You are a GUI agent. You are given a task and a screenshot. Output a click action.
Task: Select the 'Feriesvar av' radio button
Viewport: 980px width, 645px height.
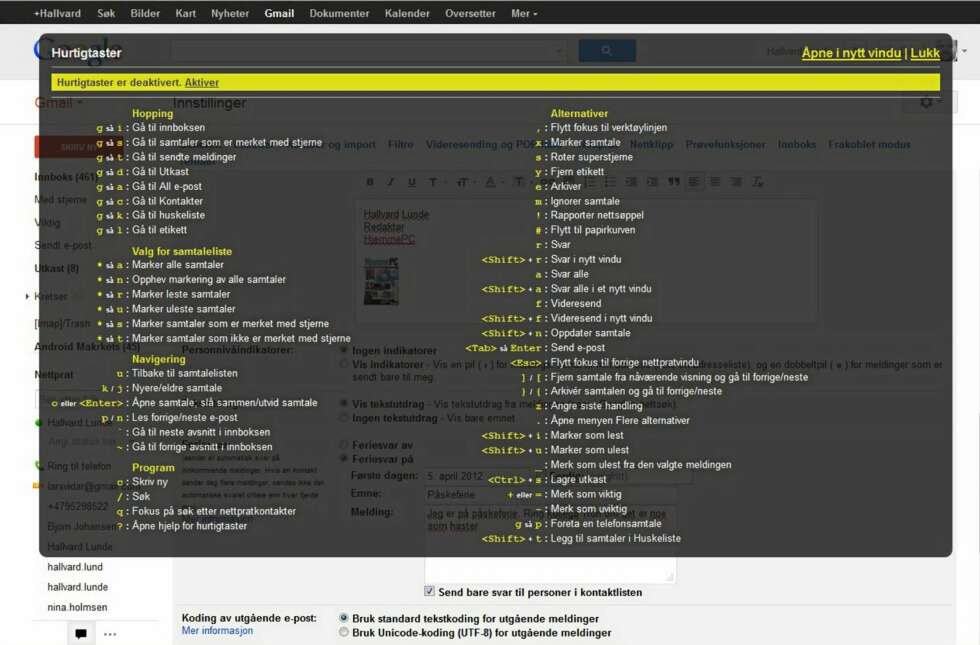343,445
